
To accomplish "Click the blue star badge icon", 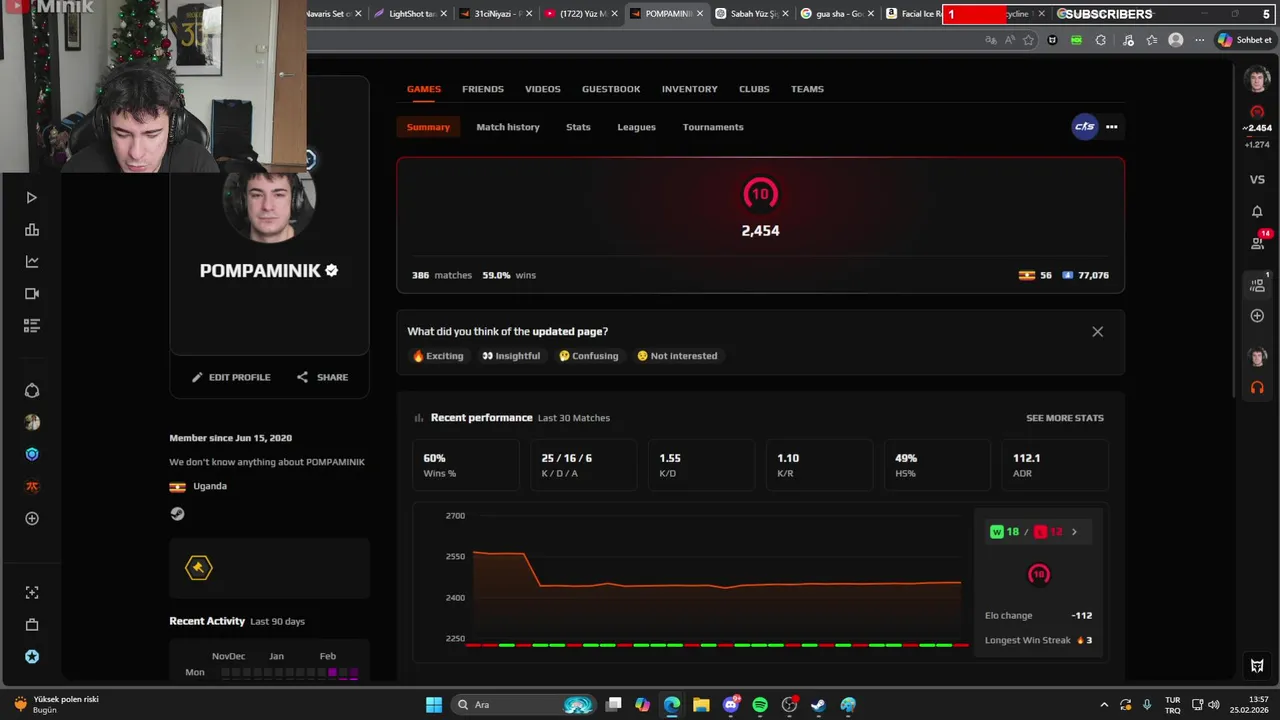I will (x=32, y=657).
